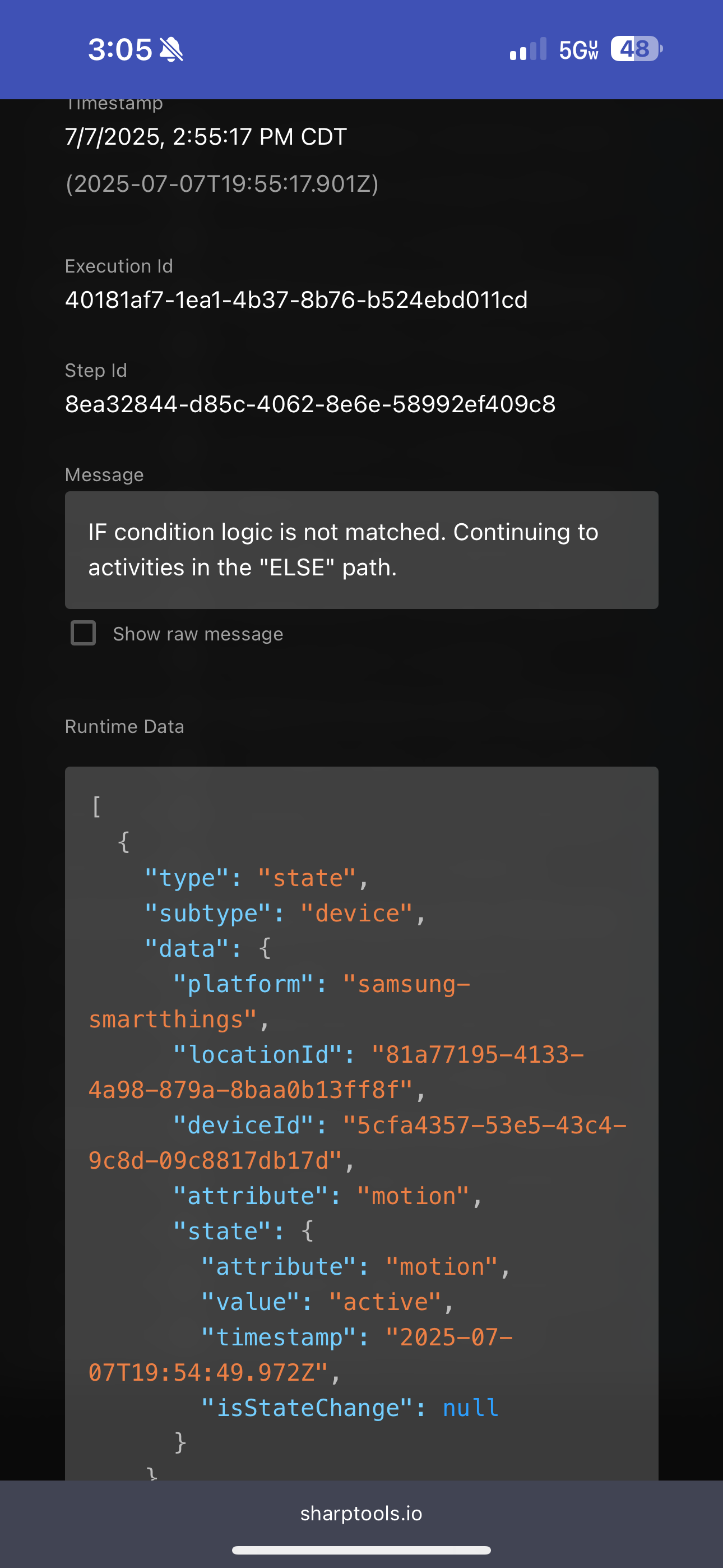Click the Show raw message label

point(198,634)
